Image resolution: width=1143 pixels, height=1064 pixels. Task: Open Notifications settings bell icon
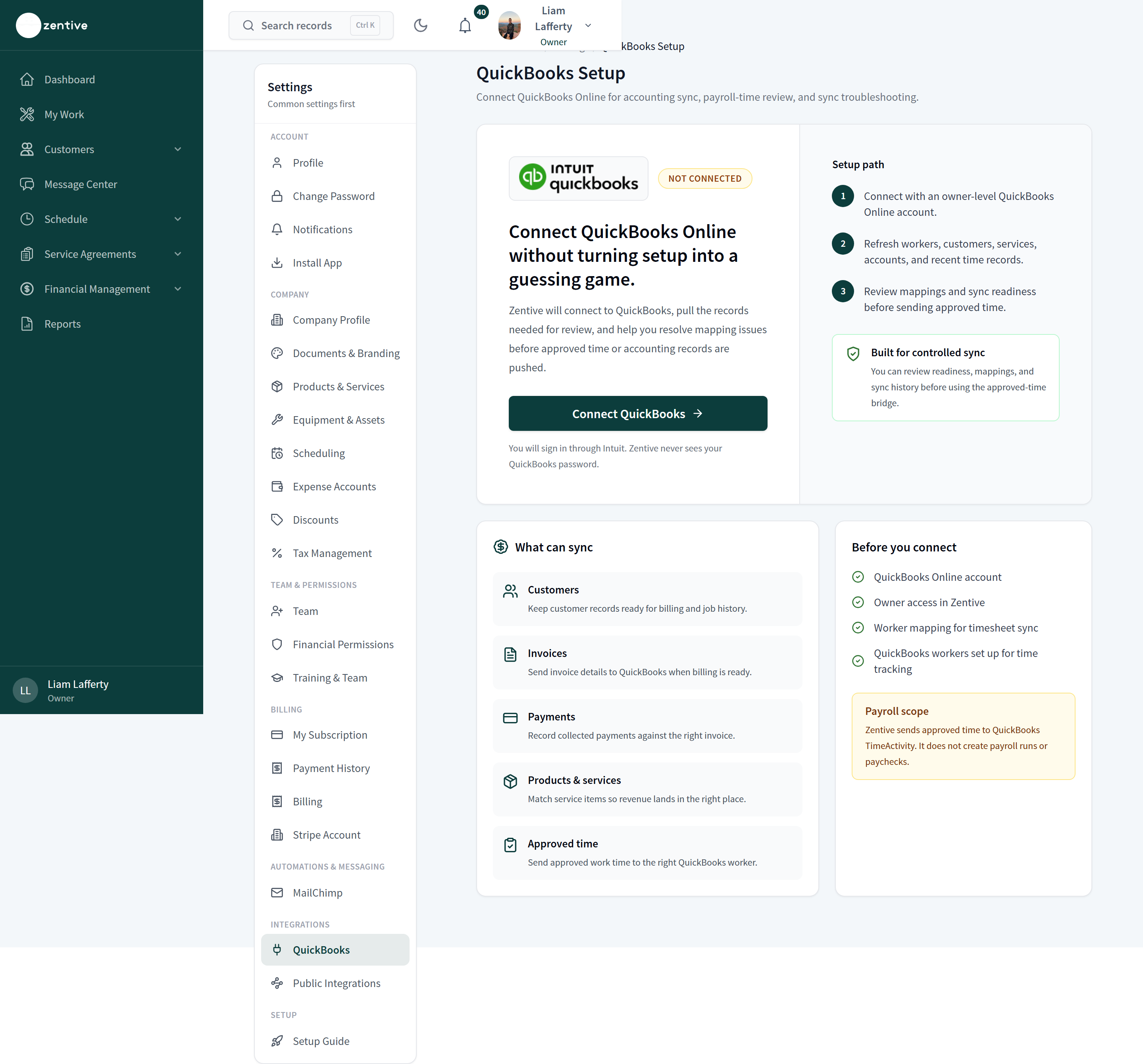277,229
